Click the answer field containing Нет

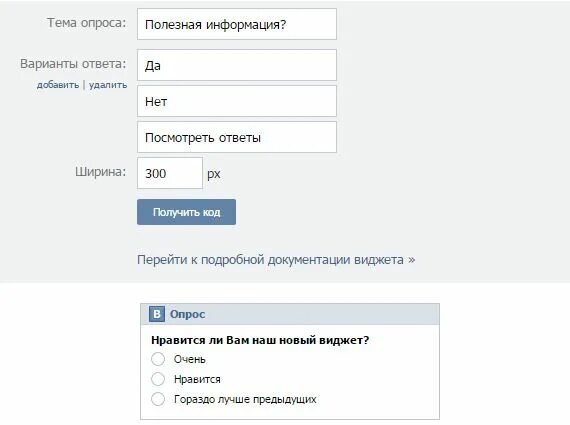[x=237, y=101]
